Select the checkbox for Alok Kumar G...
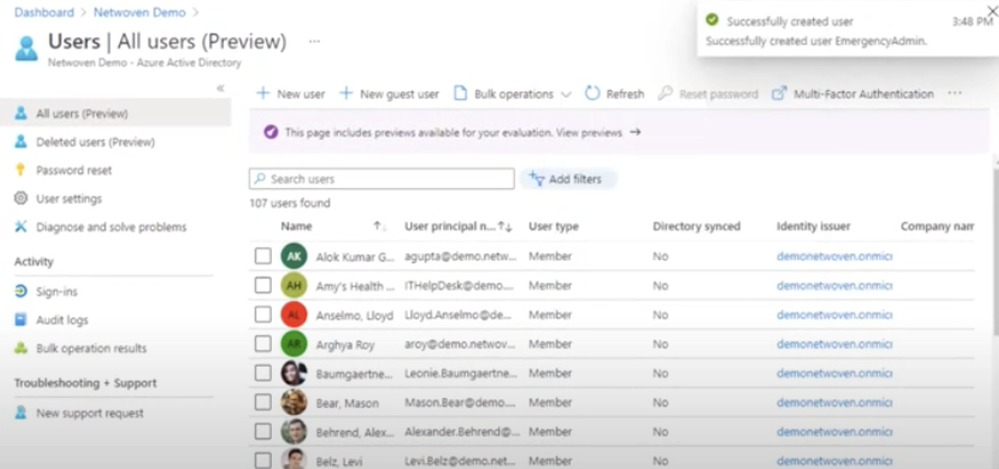 (x=263, y=256)
